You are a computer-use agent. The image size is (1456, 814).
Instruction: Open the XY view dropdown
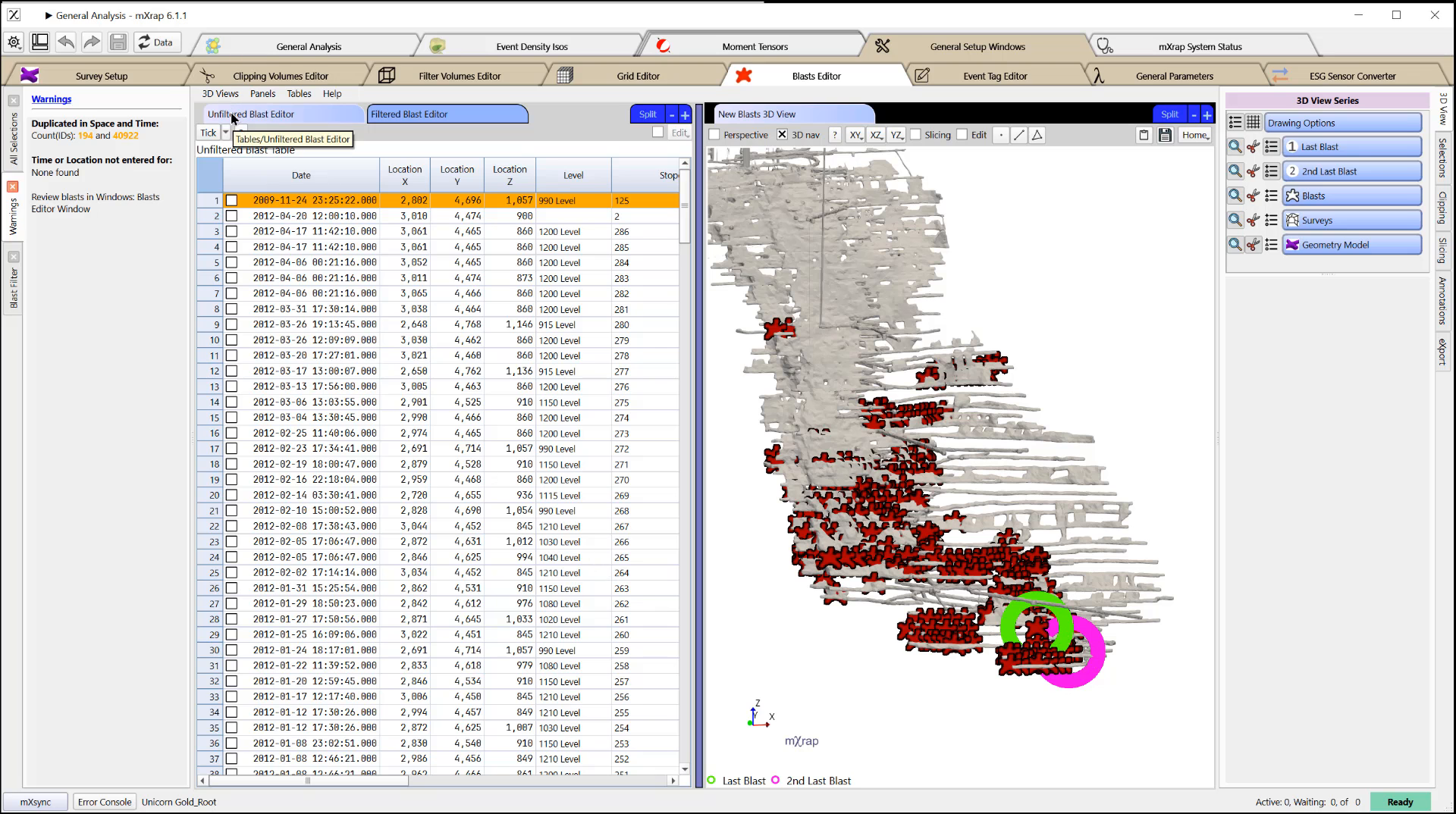point(856,135)
